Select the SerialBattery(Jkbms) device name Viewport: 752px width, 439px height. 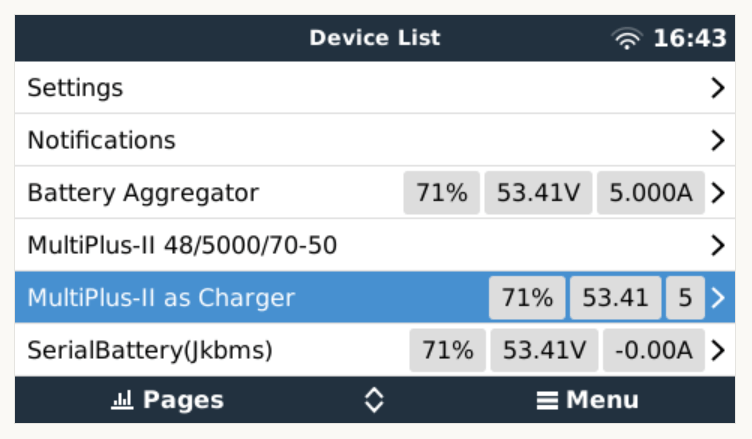[x=150, y=350]
